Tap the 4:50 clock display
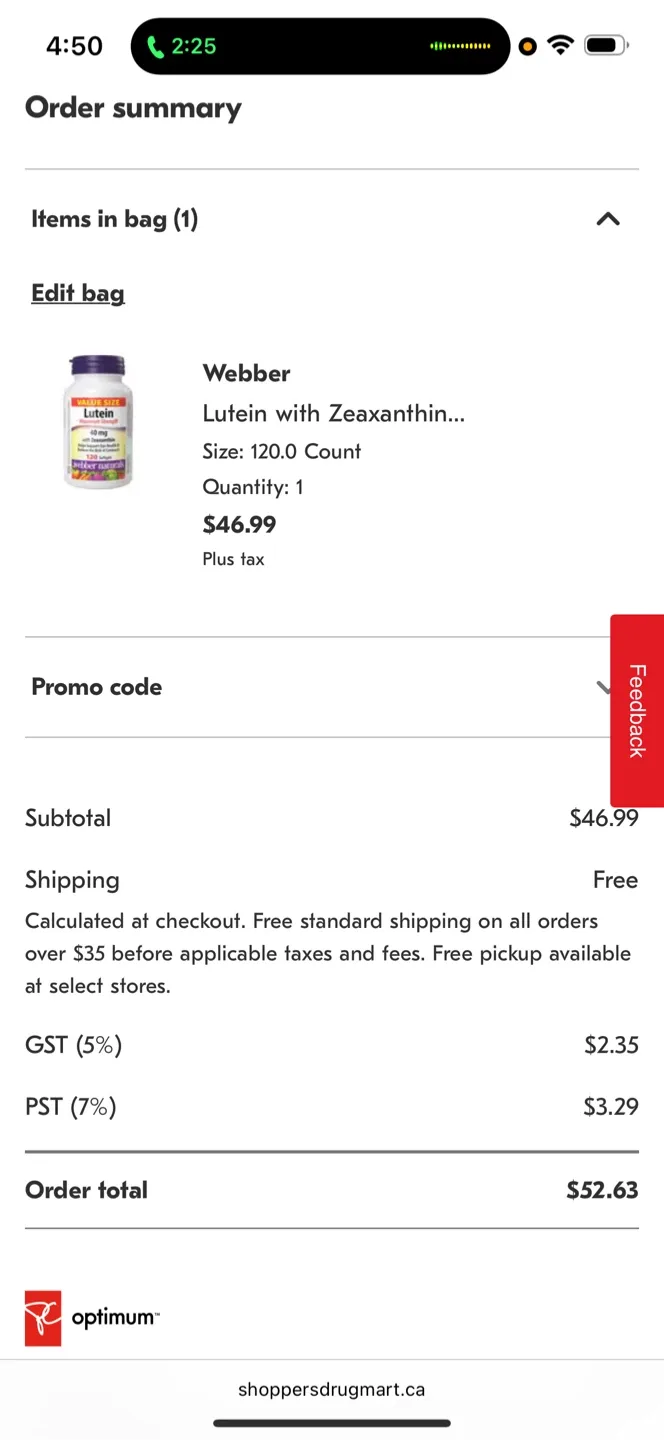The image size is (664, 1440). click(x=73, y=46)
